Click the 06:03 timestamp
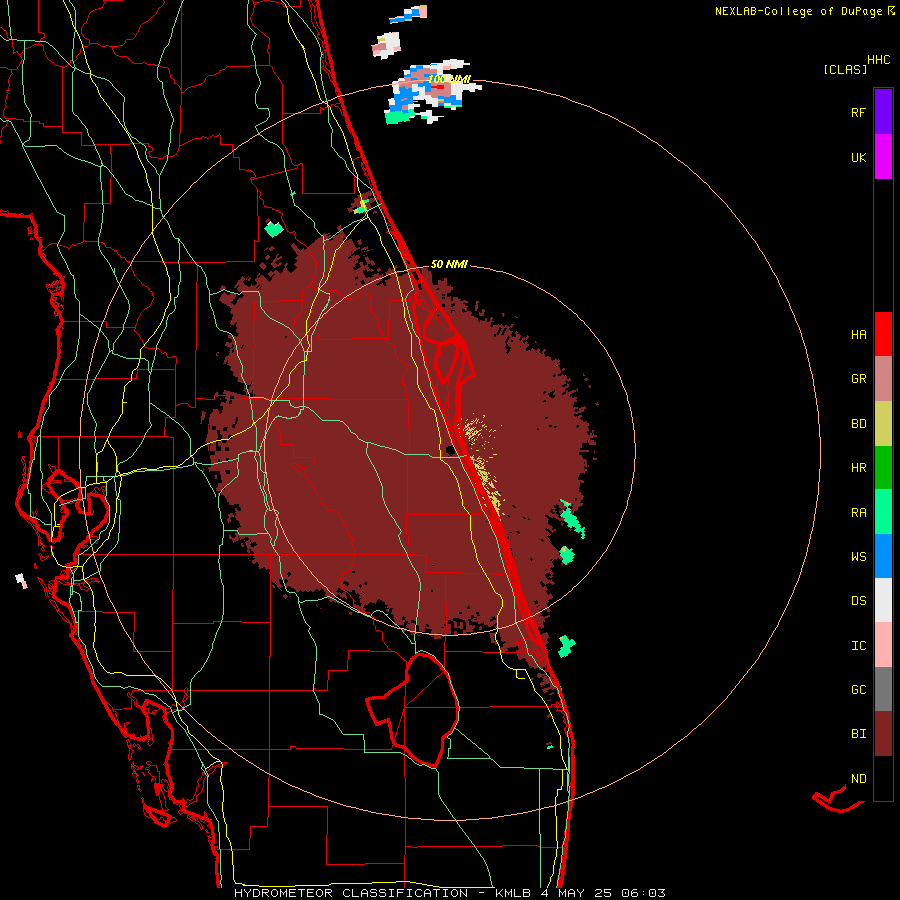The image size is (900, 900). 643,893
